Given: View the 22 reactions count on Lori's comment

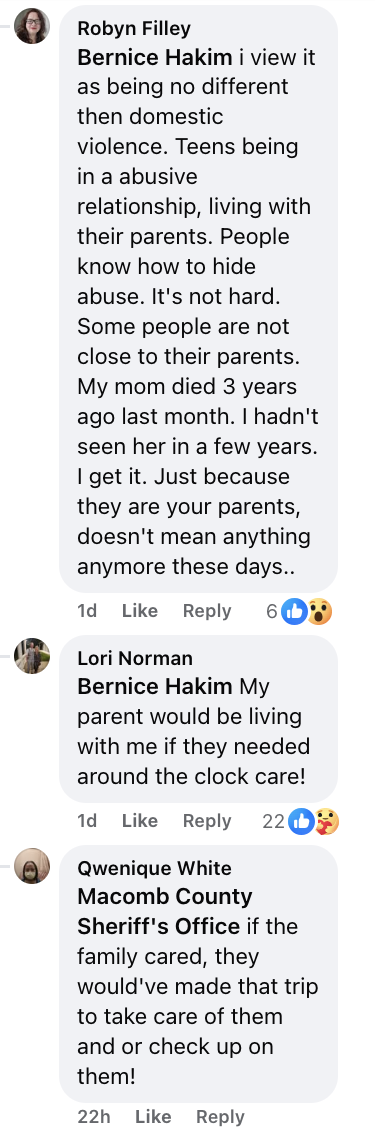Looking at the screenshot, I should click(x=273, y=821).
